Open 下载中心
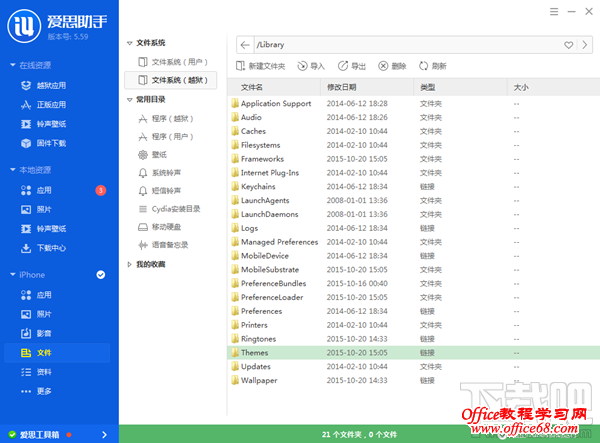 click(x=43, y=248)
